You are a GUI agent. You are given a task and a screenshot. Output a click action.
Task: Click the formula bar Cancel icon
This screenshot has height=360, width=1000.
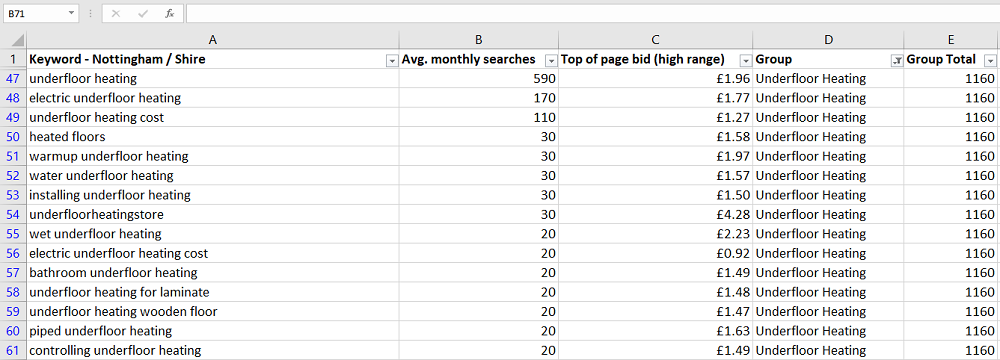[115, 13]
